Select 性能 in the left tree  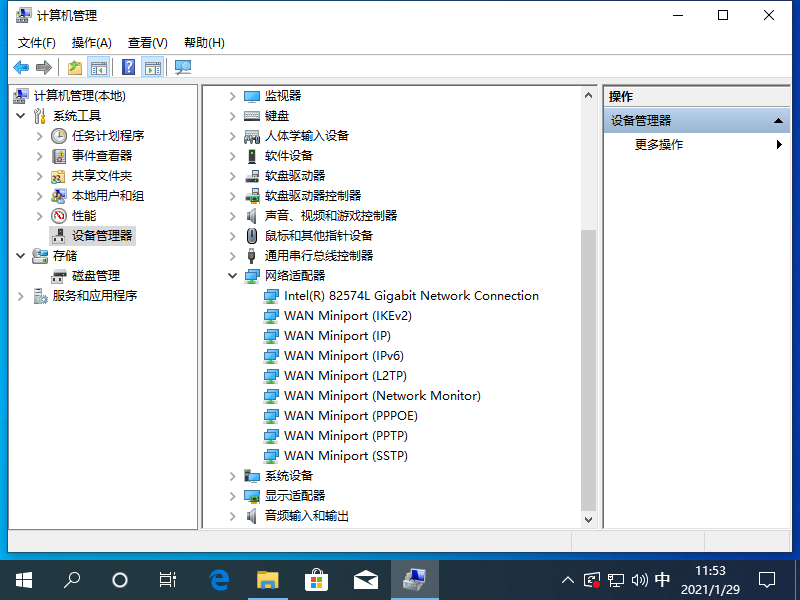point(84,216)
